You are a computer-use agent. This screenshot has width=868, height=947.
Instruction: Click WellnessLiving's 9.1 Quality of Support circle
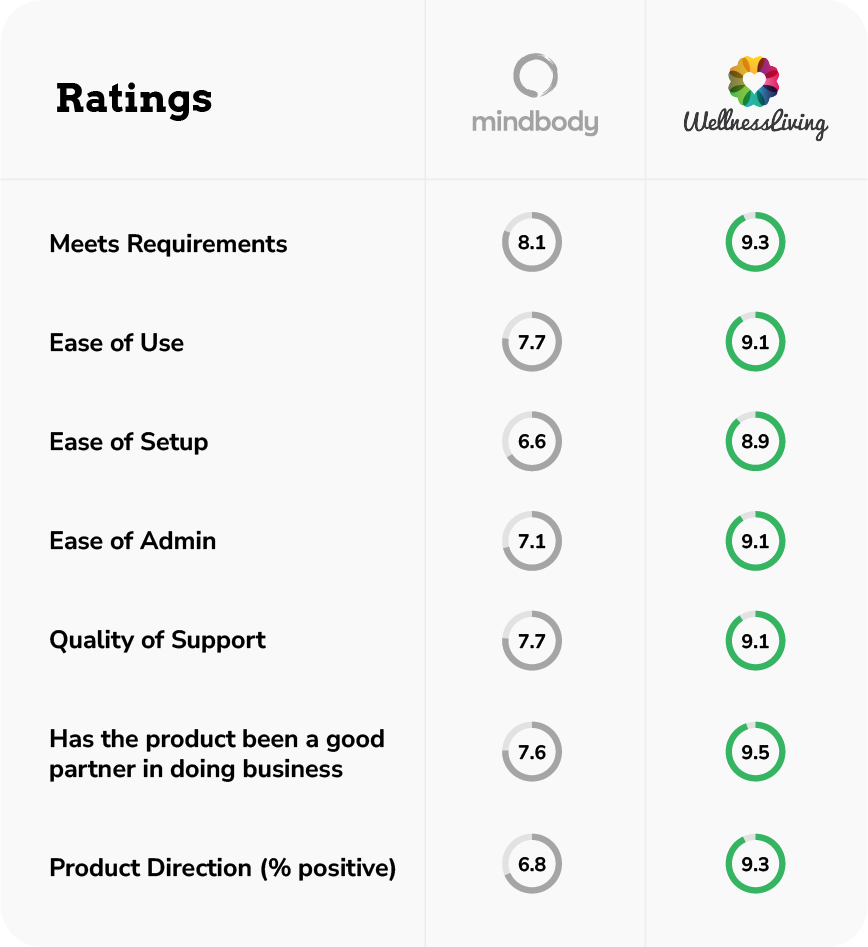(x=756, y=640)
